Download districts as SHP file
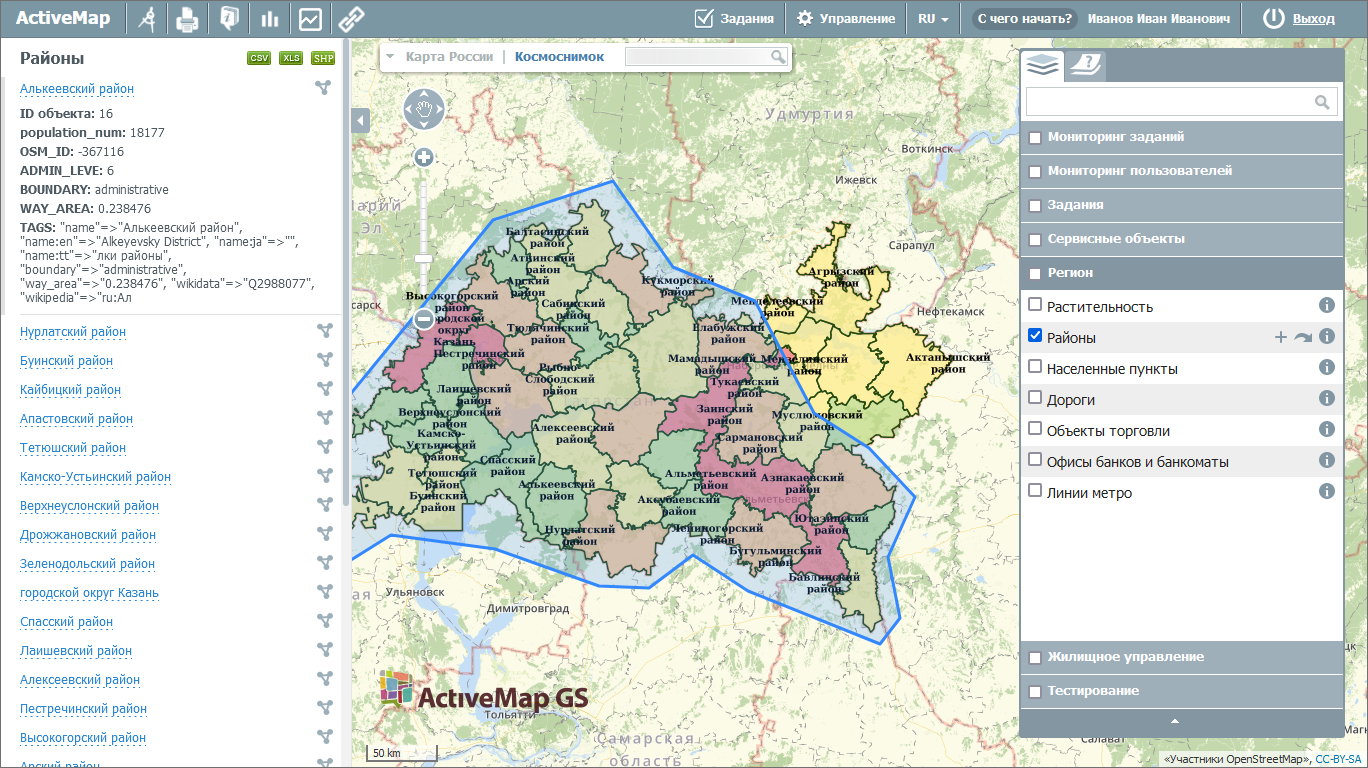Viewport: 1368px width, 768px height. click(323, 59)
